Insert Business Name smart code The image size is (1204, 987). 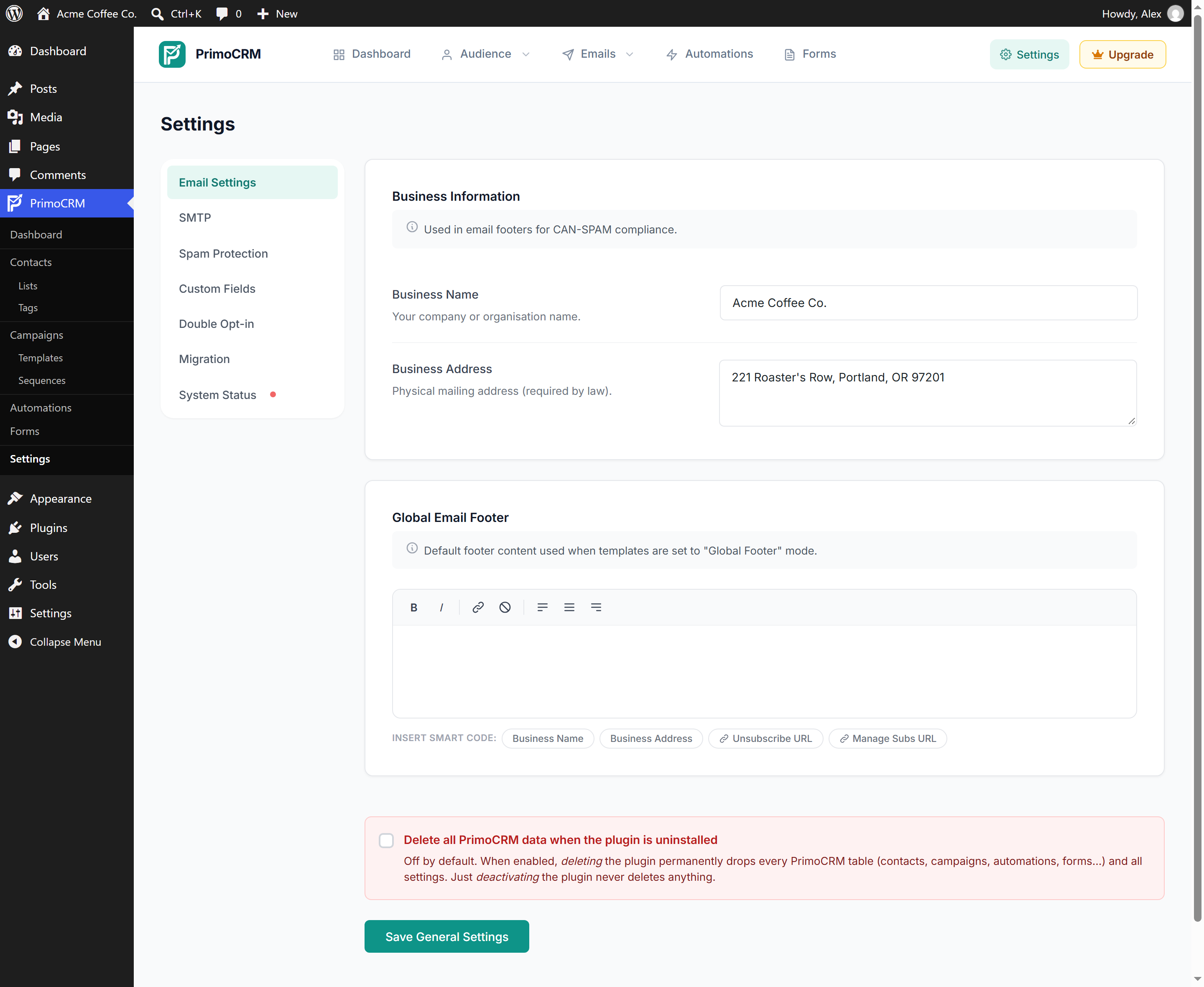coord(548,739)
